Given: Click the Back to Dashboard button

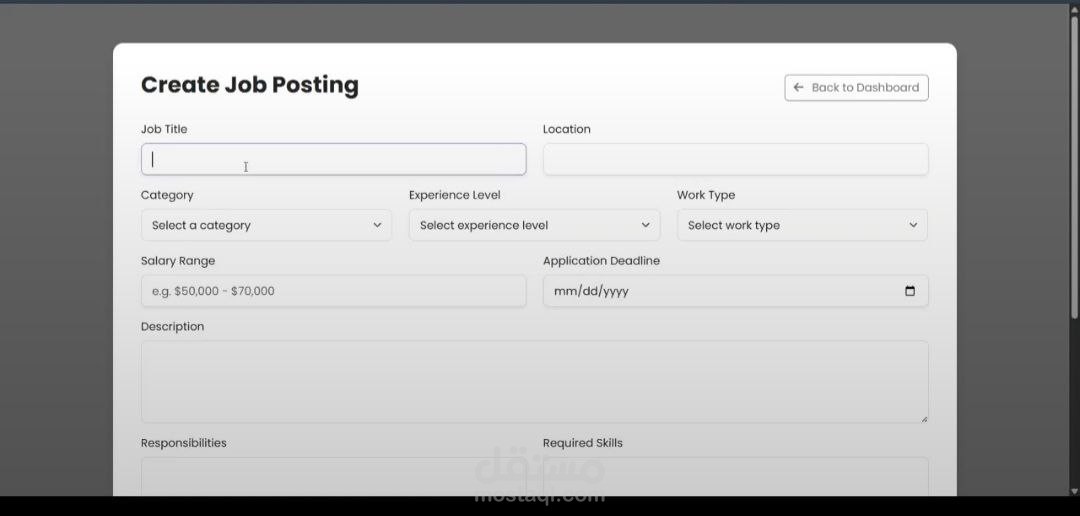Looking at the screenshot, I should (856, 88).
